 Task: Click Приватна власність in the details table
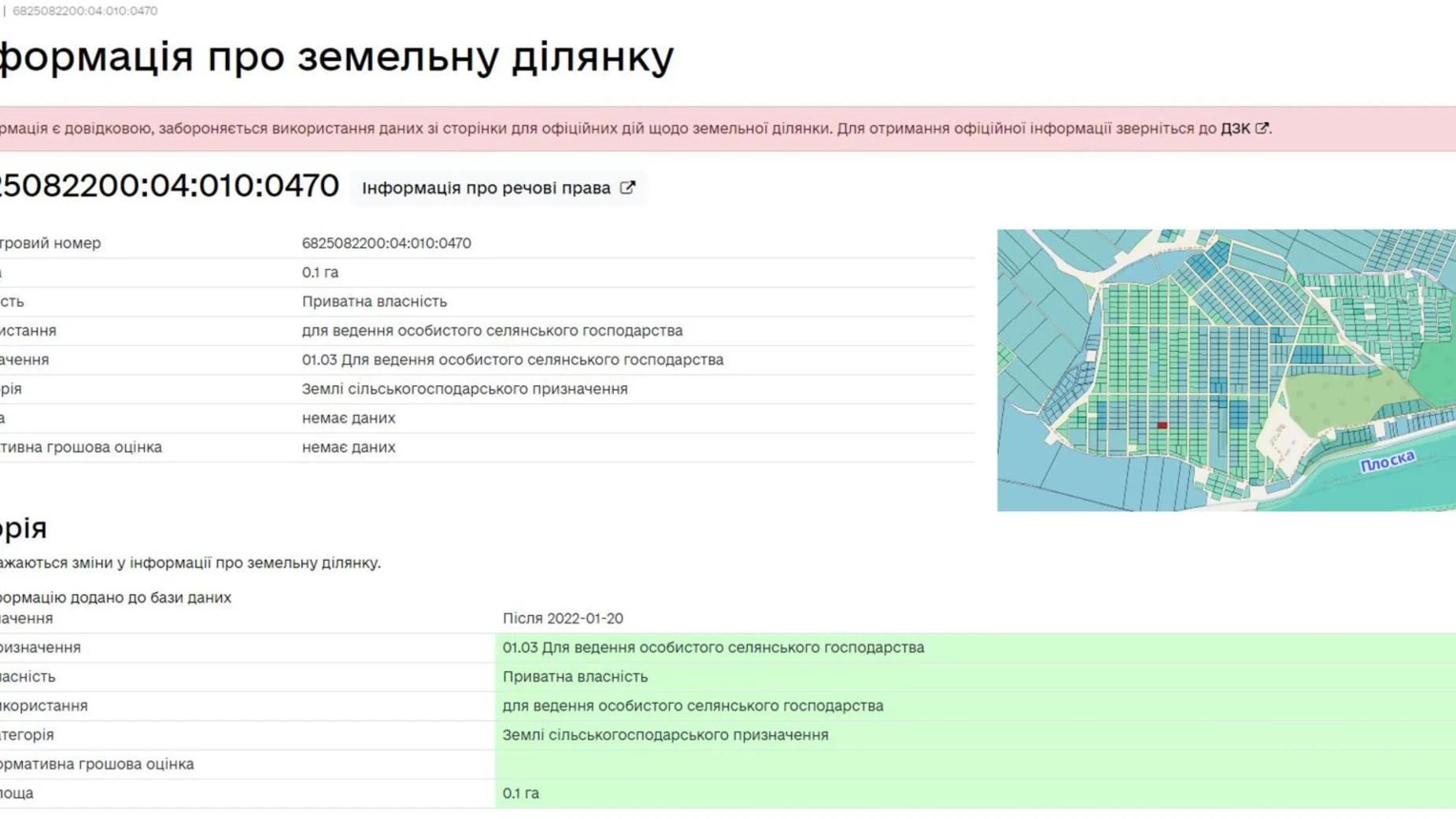point(374,302)
